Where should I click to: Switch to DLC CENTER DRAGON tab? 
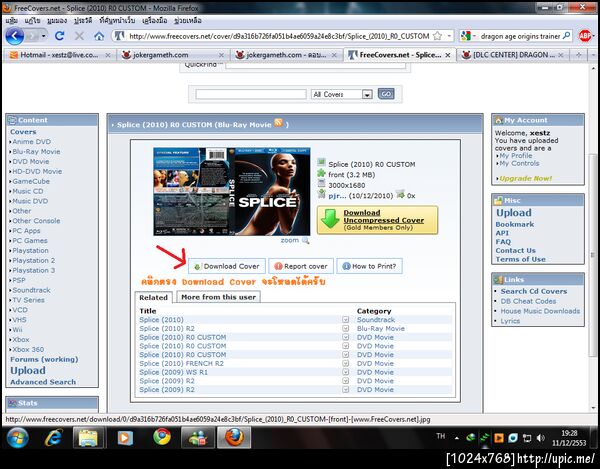[513, 55]
